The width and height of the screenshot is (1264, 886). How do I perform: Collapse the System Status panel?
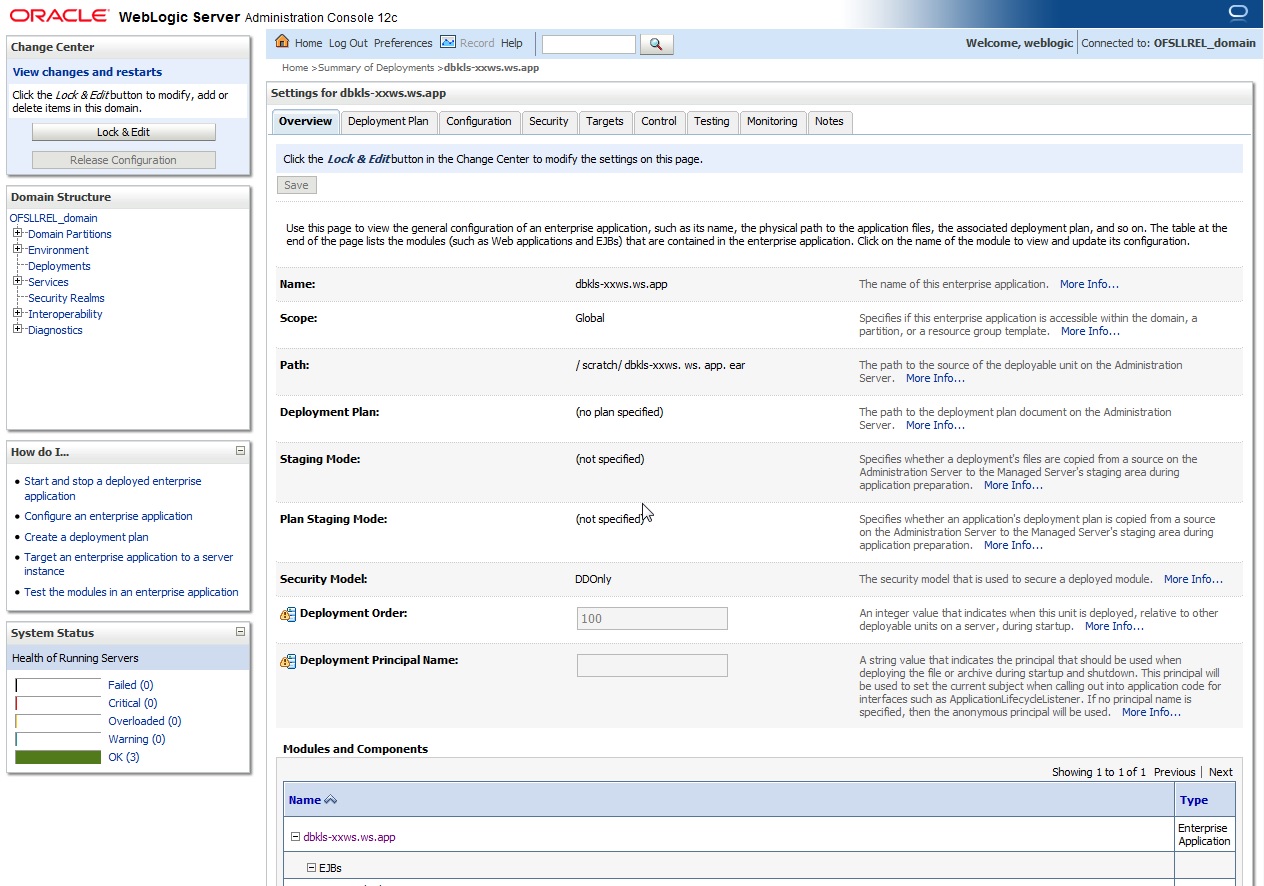[240, 632]
